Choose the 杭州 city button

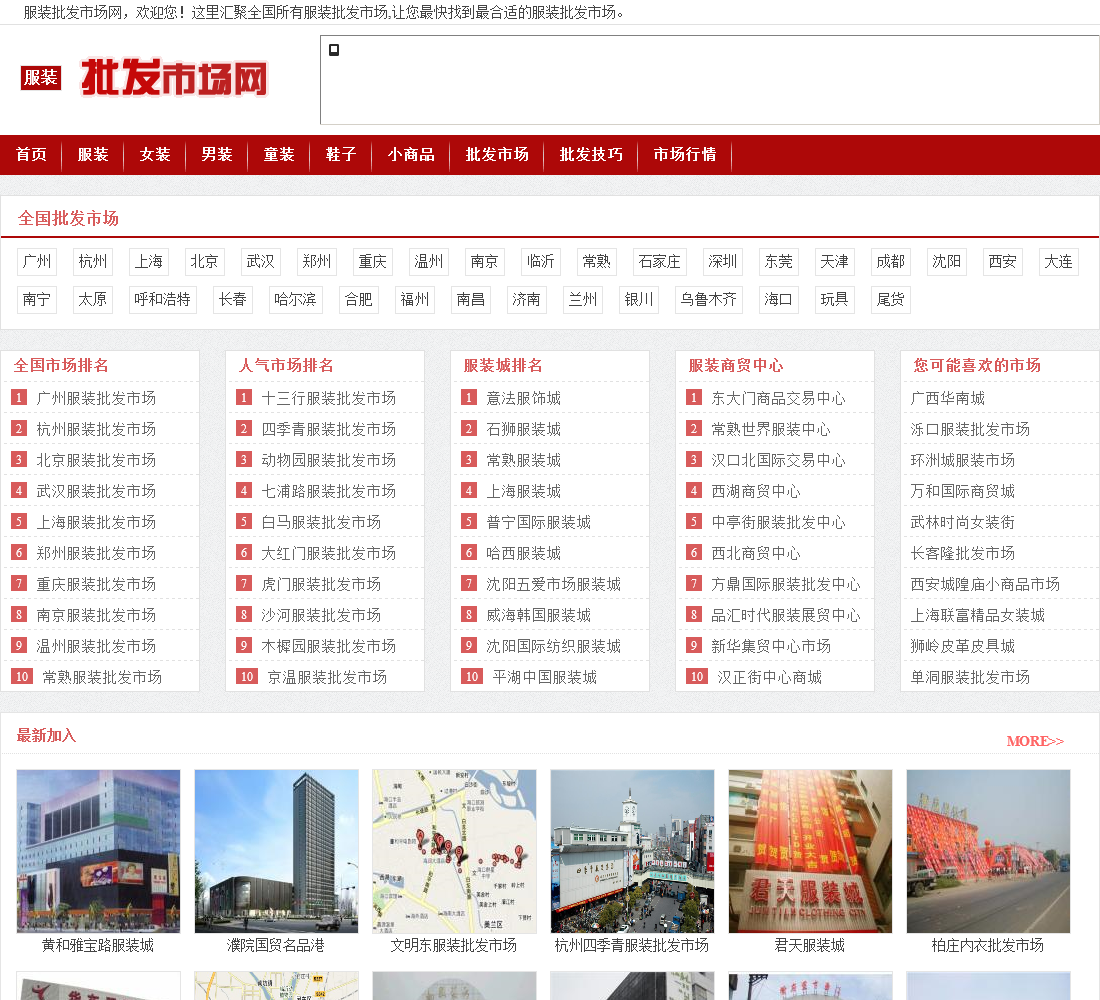[93, 262]
